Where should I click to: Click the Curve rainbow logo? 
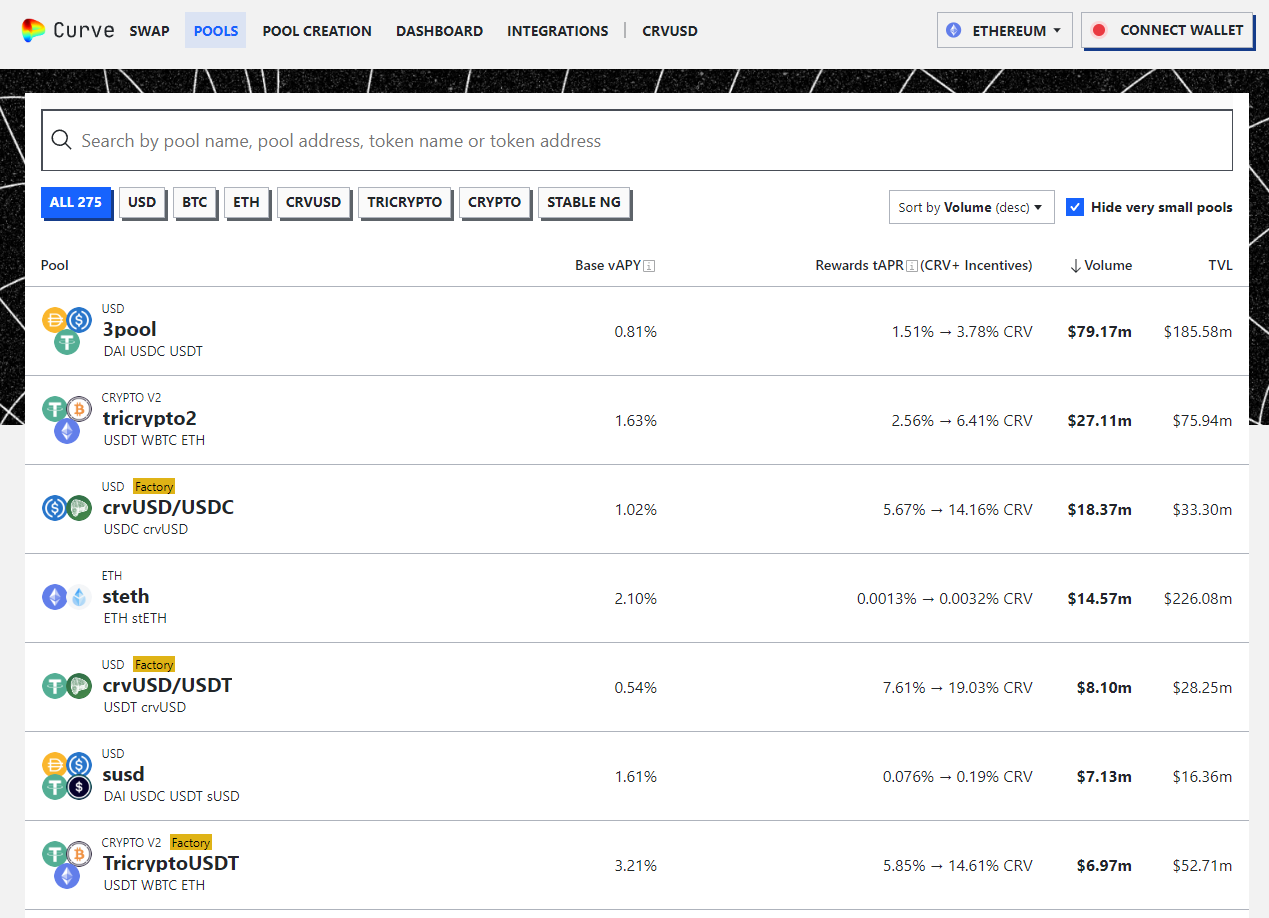34,31
